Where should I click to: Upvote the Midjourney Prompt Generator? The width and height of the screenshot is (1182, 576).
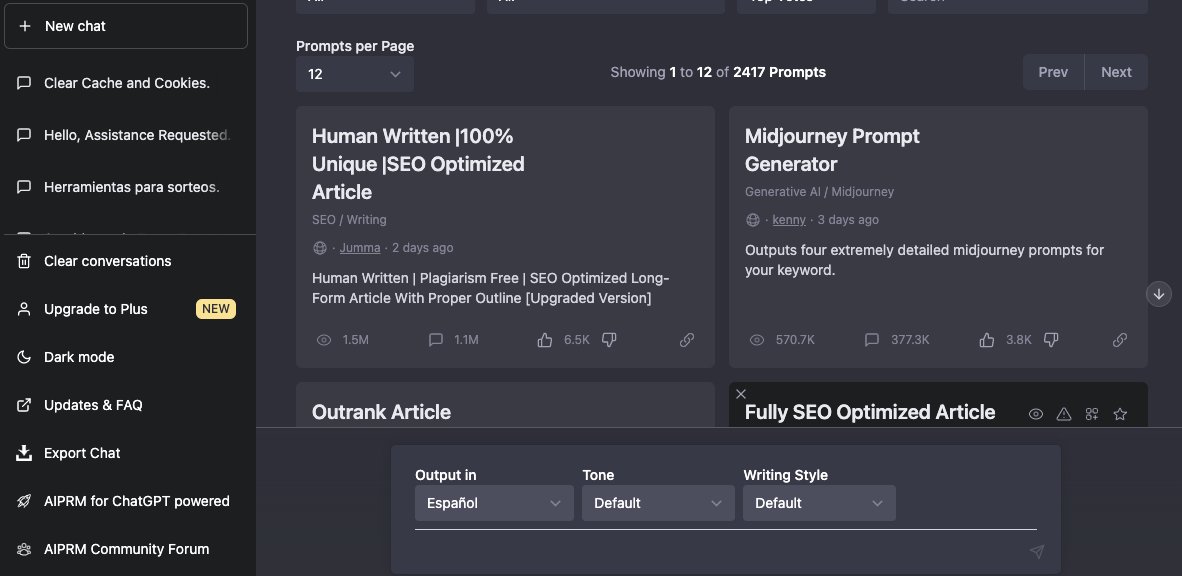click(987, 340)
